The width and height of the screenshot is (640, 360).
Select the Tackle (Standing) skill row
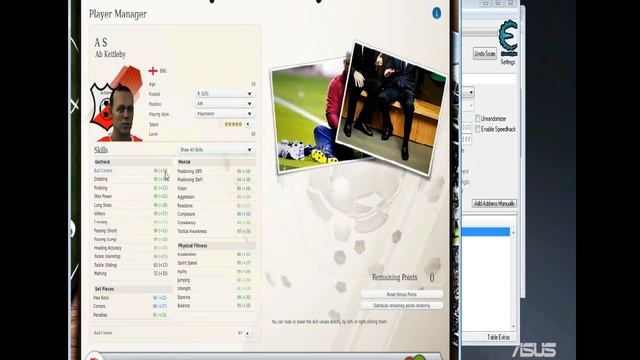pyautogui.click(x=131, y=256)
